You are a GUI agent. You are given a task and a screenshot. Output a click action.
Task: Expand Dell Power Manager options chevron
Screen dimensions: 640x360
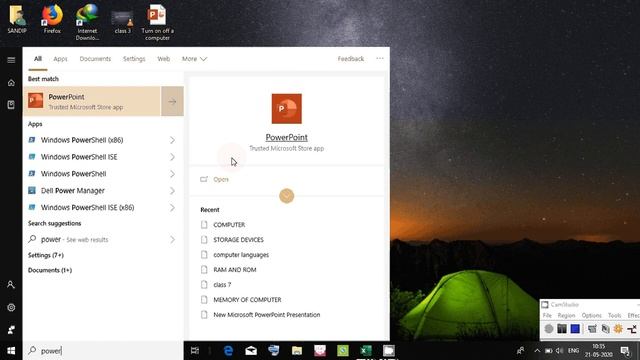(172, 191)
